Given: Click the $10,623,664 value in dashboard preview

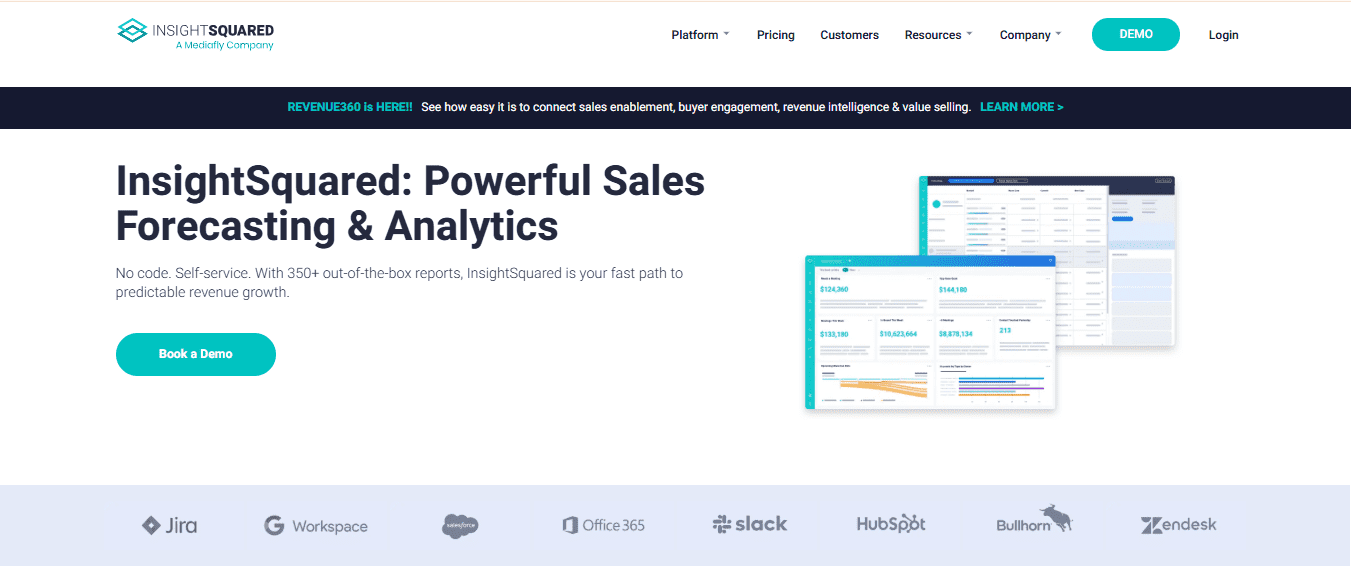Looking at the screenshot, I should (898, 334).
